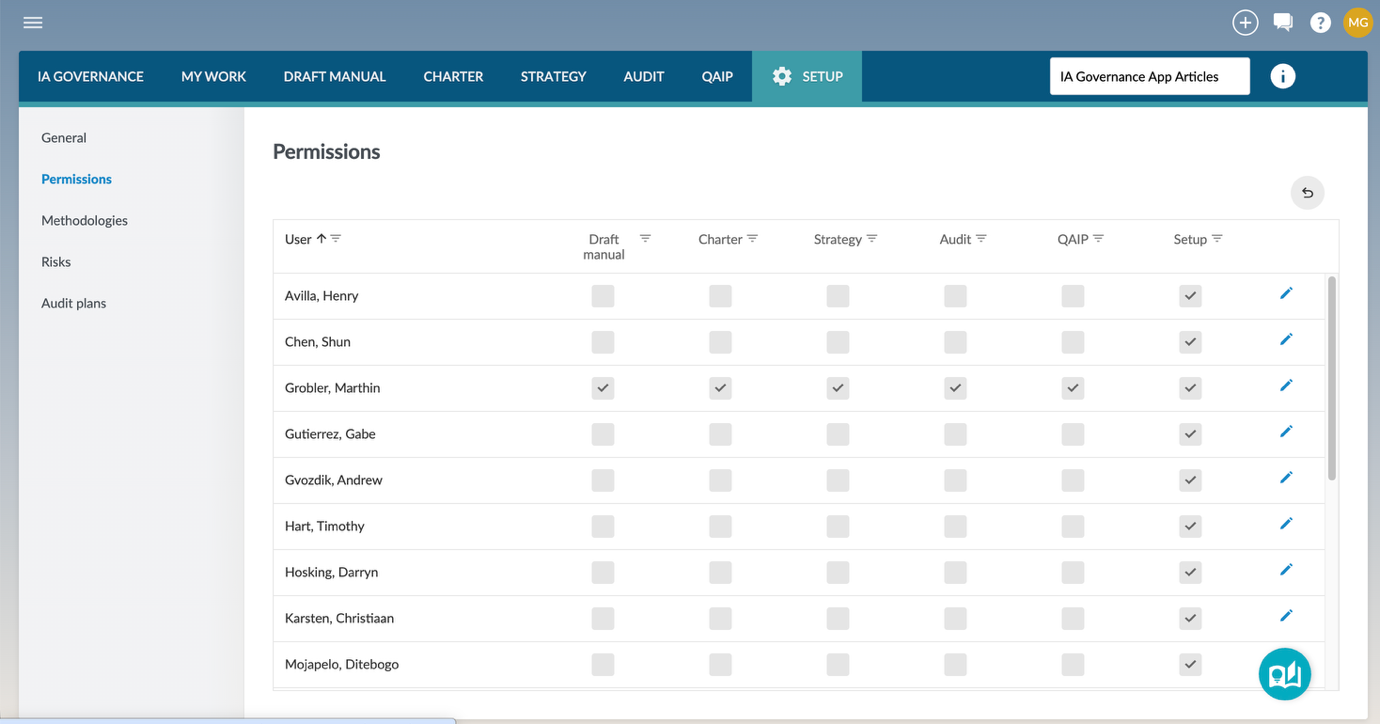Screen dimensions: 1380x724
Task: Toggle Setup checkbox for Chen, Shun
Action: (1190, 342)
